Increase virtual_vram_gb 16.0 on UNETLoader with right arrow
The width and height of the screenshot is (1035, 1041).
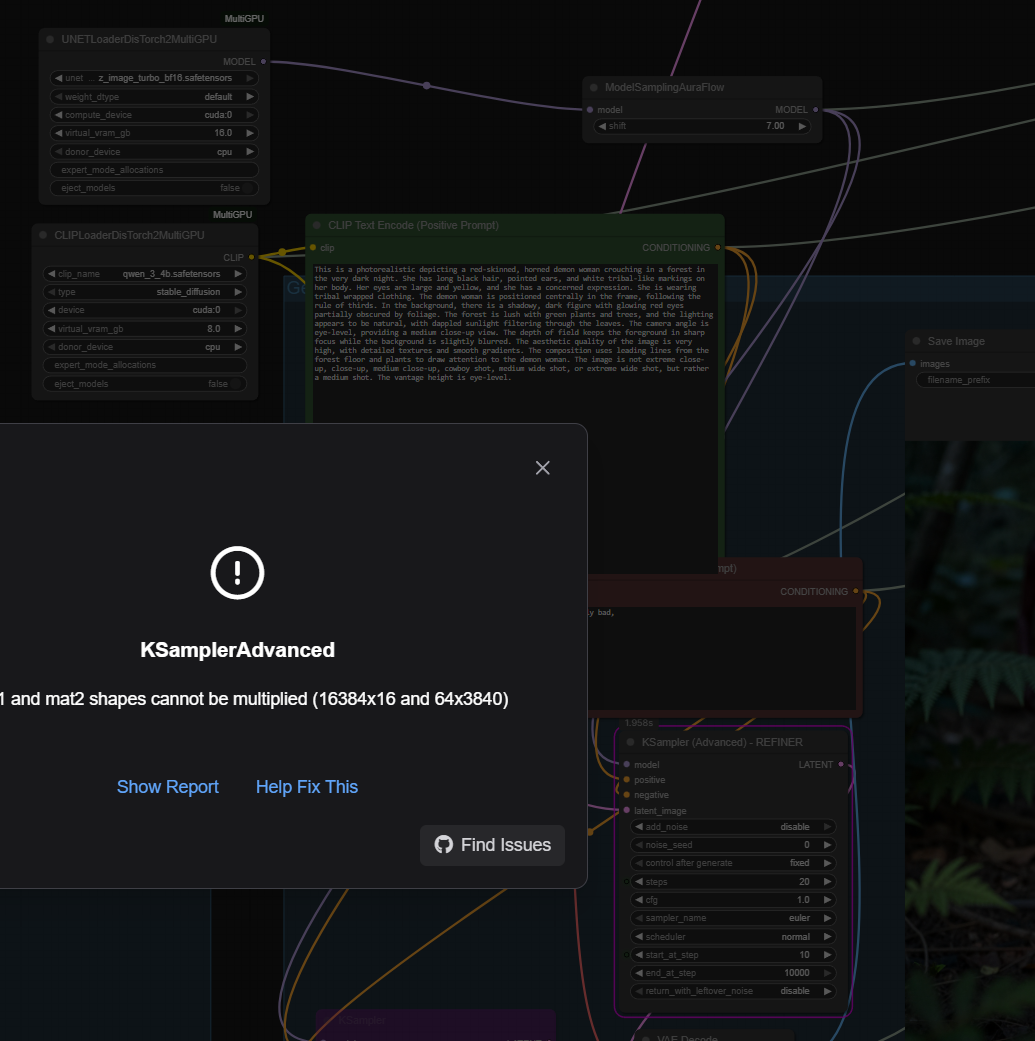(x=250, y=133)
